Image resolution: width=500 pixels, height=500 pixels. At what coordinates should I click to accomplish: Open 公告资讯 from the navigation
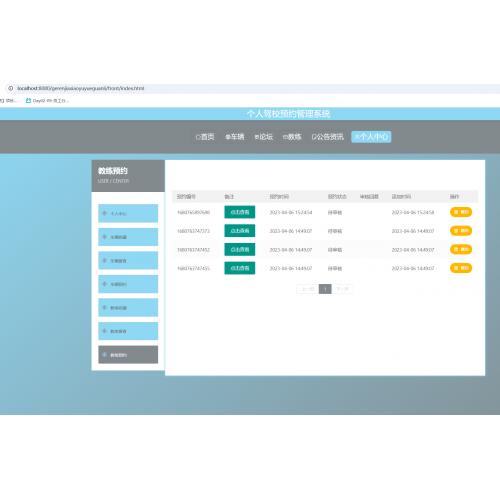(327, 137)
